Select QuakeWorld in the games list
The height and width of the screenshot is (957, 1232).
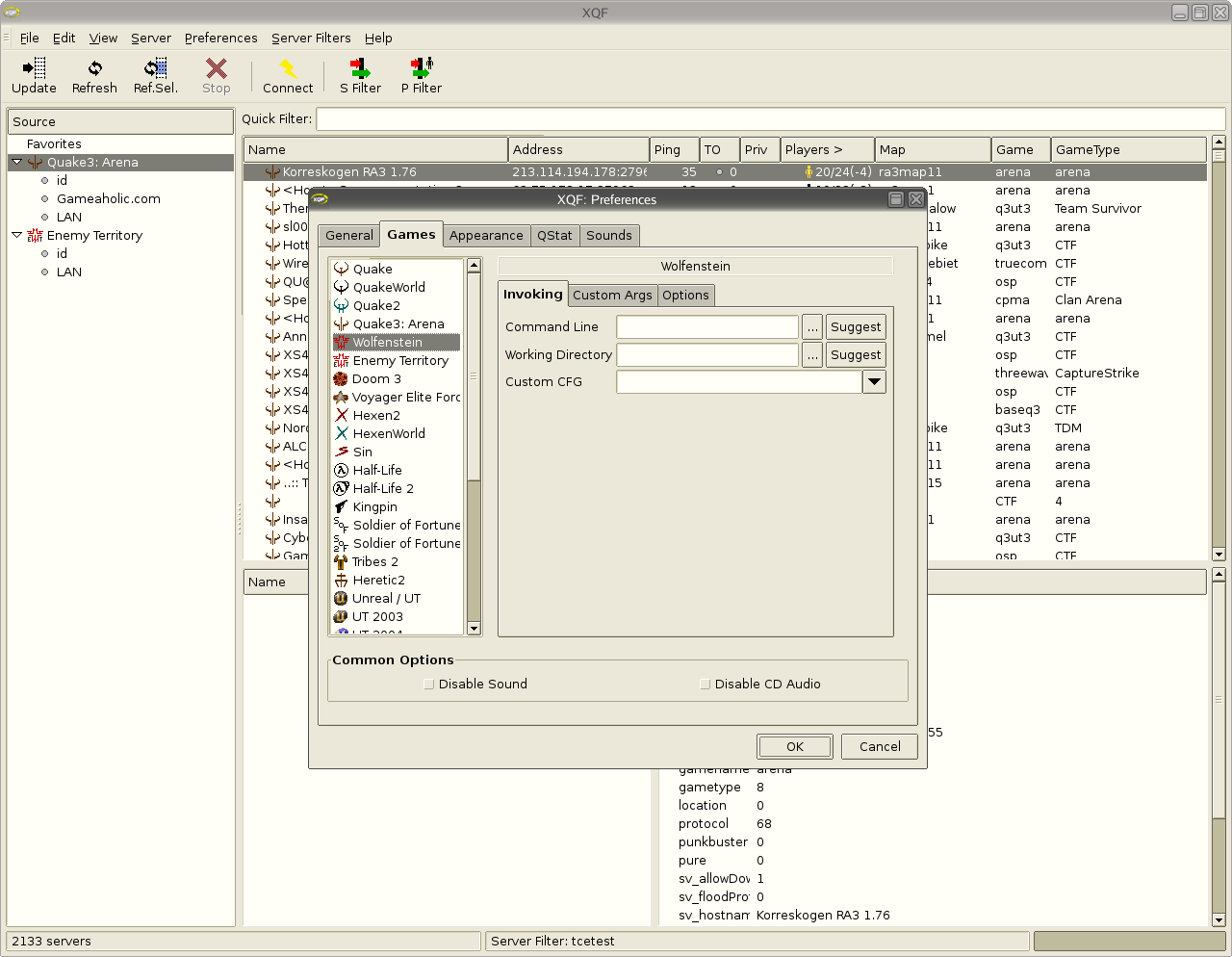tap(397, 287)
